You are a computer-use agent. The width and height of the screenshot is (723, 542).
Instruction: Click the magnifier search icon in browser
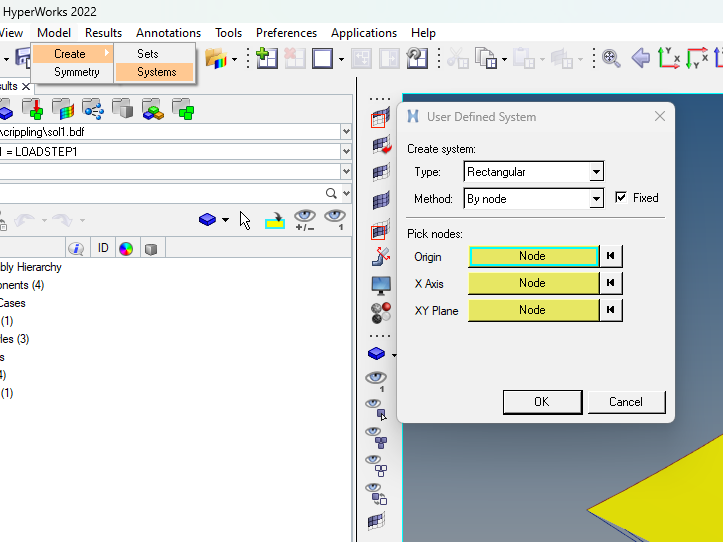click(x=331, y=193)
